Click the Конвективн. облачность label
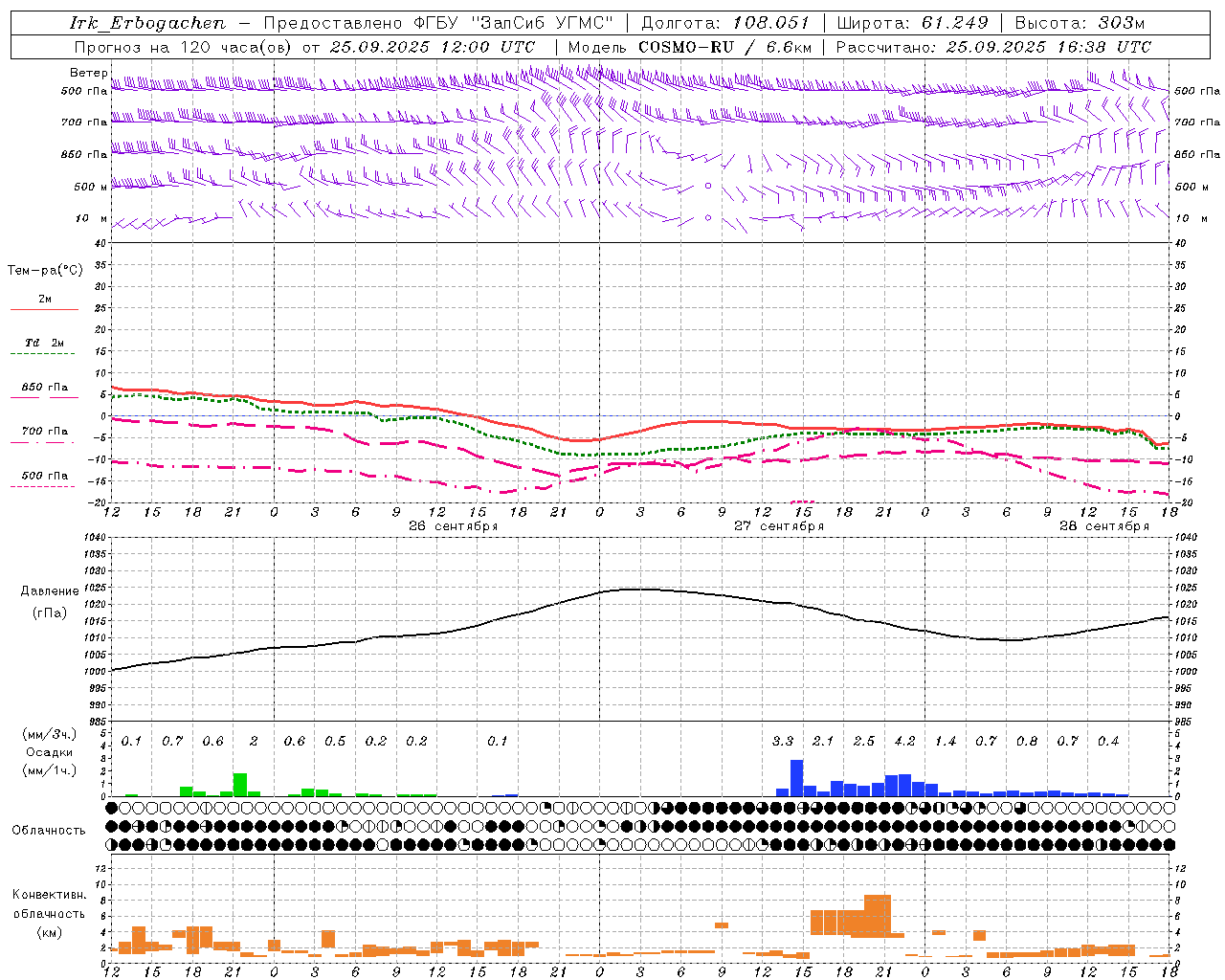1225x980 pixels. [x=49, y=904]
